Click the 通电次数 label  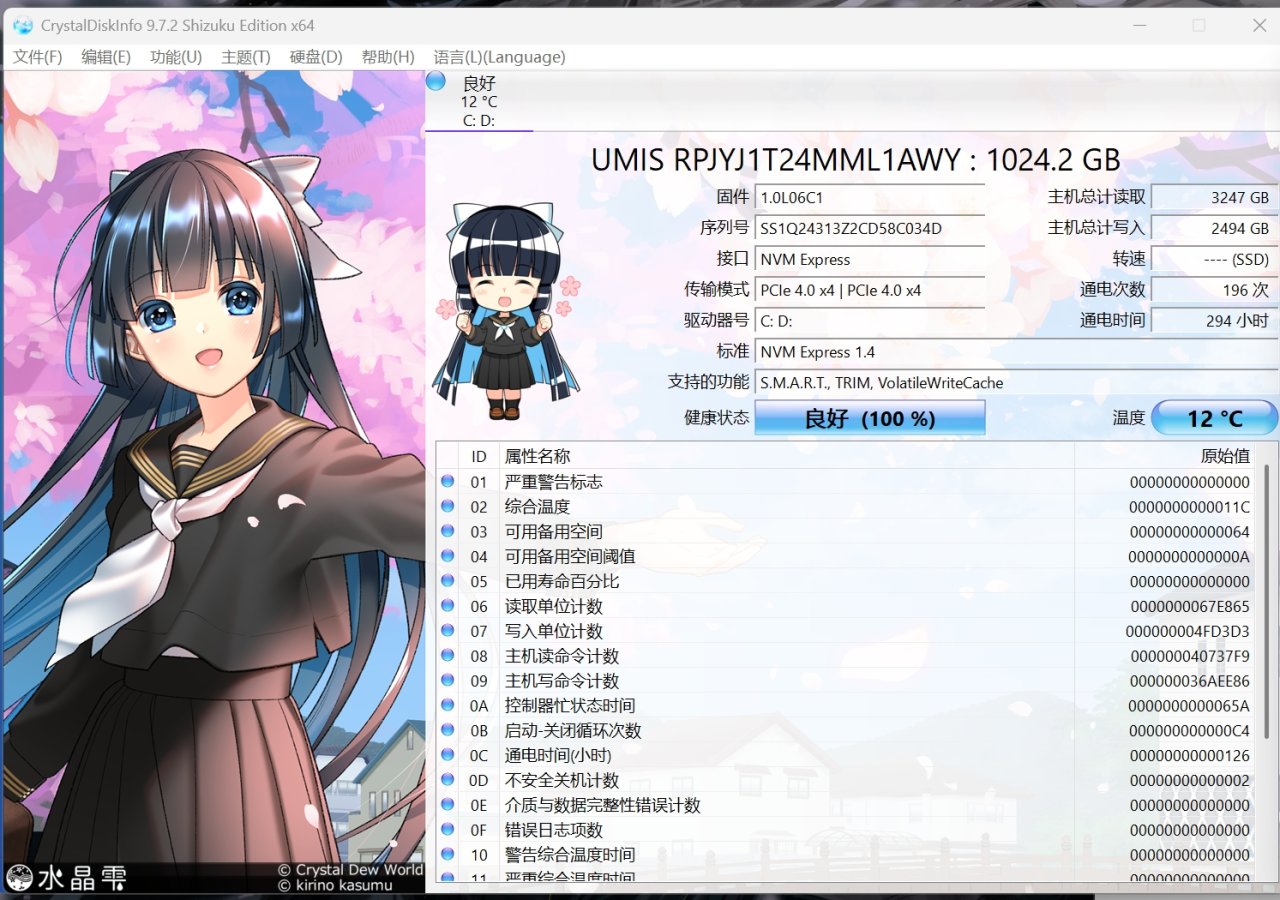tap(1113, 290)
